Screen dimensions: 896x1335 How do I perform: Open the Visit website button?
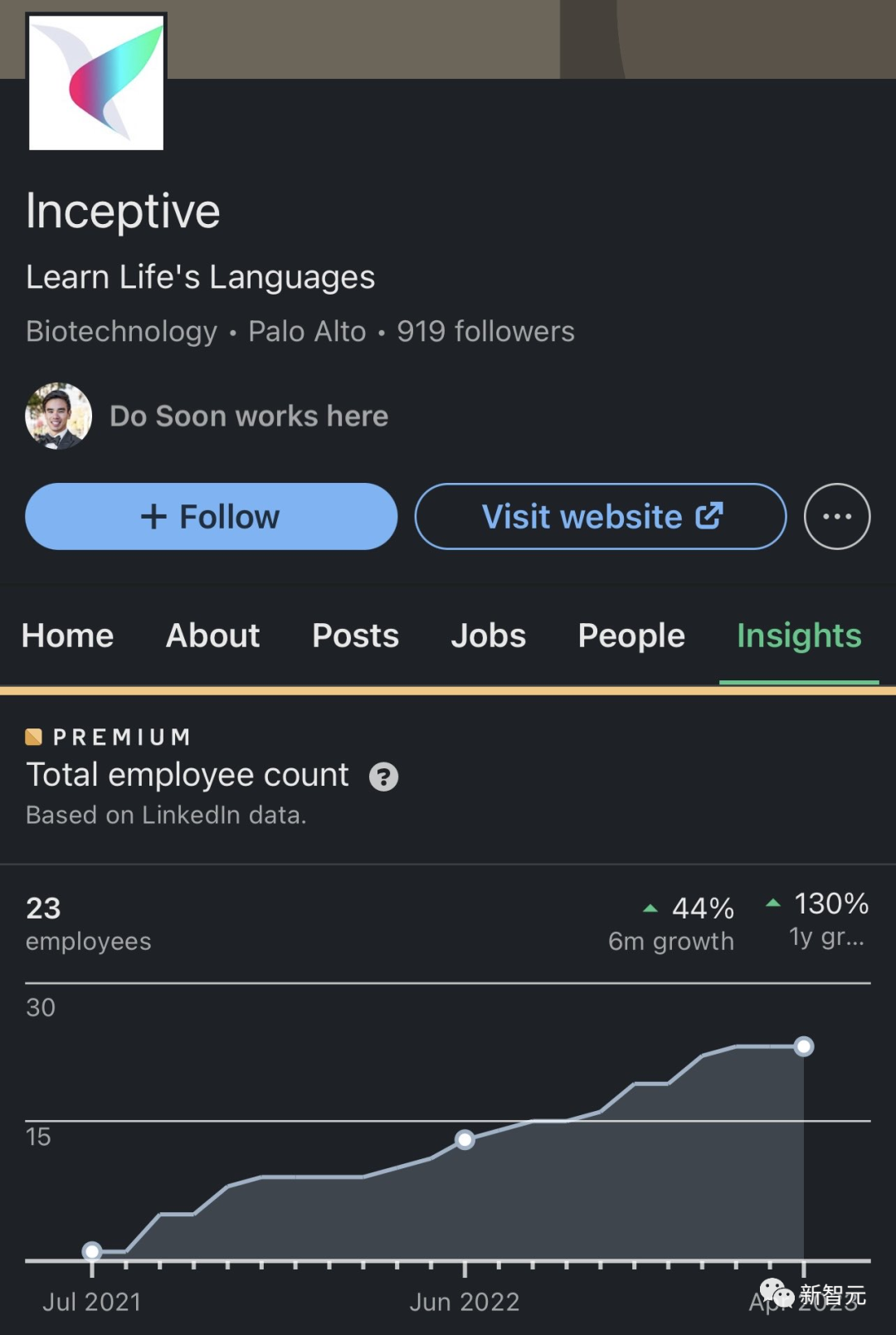[601, 516]
